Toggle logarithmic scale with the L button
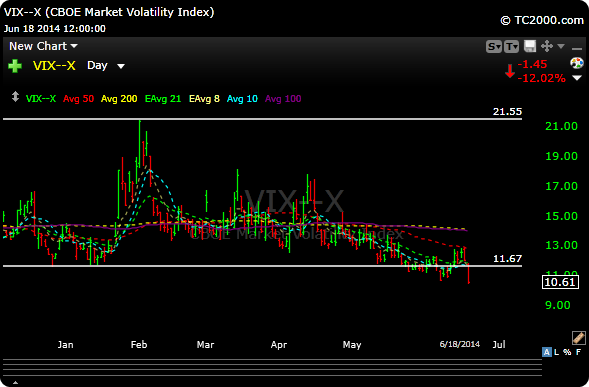Viewport: 589px width, 387px height. click(556, 352)
